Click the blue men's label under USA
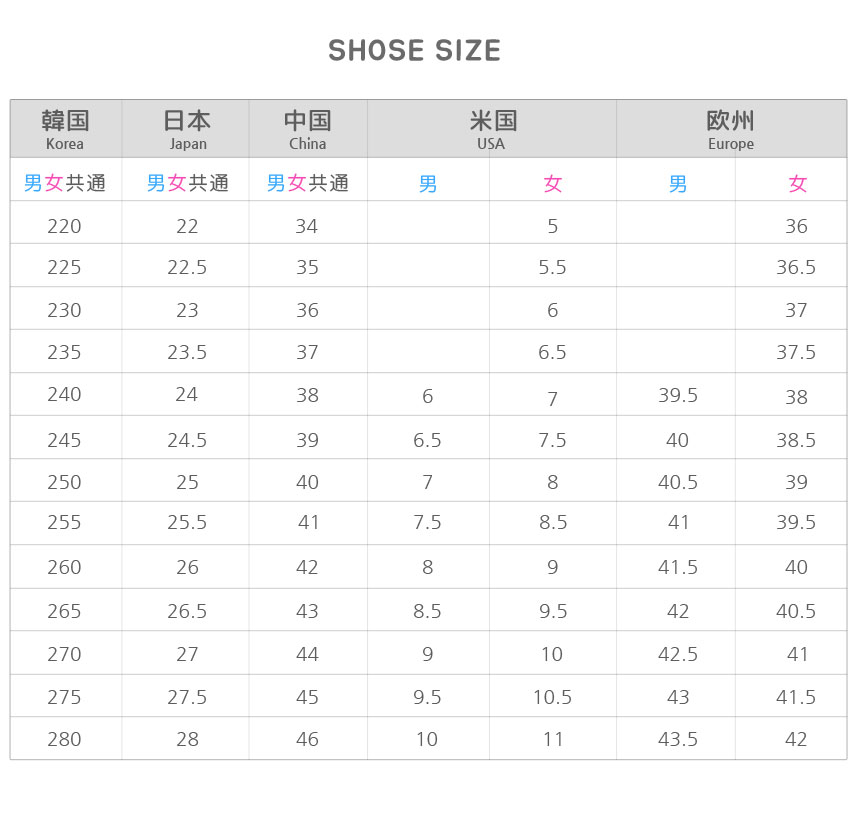This screenshot has width=860, height=814. (x=428, y=184)
